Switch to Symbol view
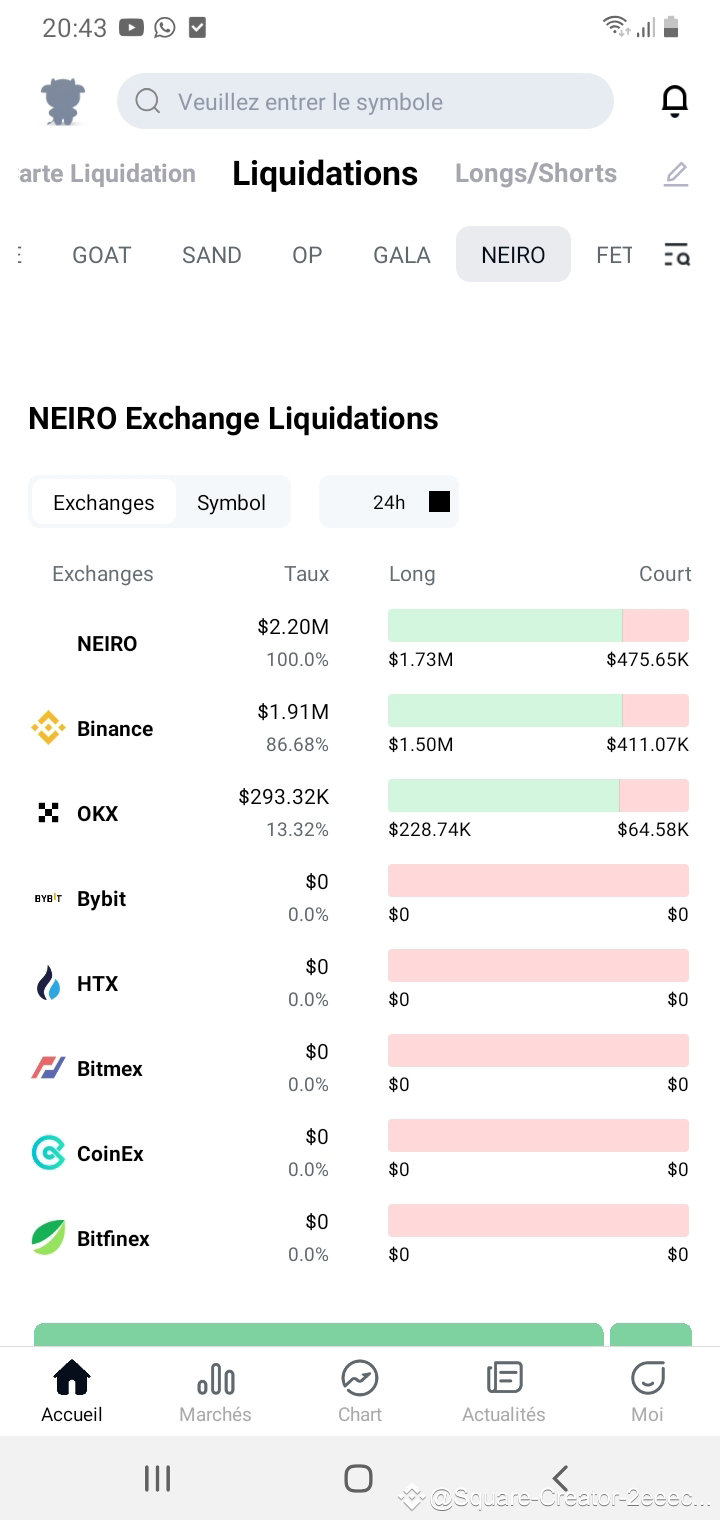 231,502
